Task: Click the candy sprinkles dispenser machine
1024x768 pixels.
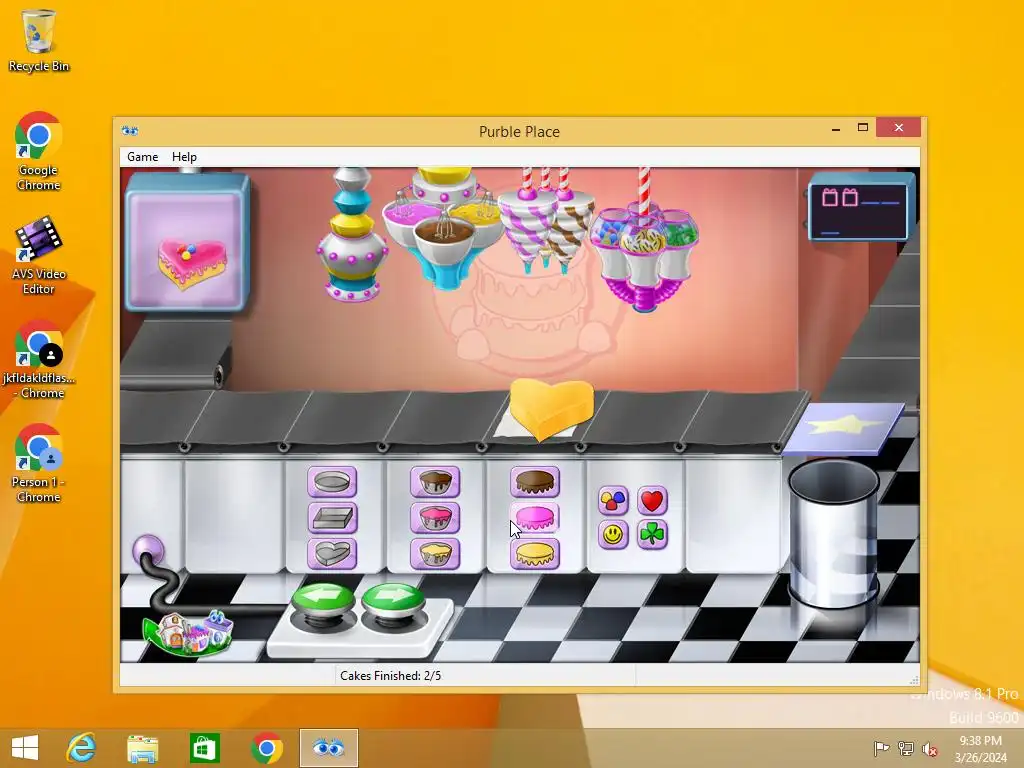Action: click(644, 242)
